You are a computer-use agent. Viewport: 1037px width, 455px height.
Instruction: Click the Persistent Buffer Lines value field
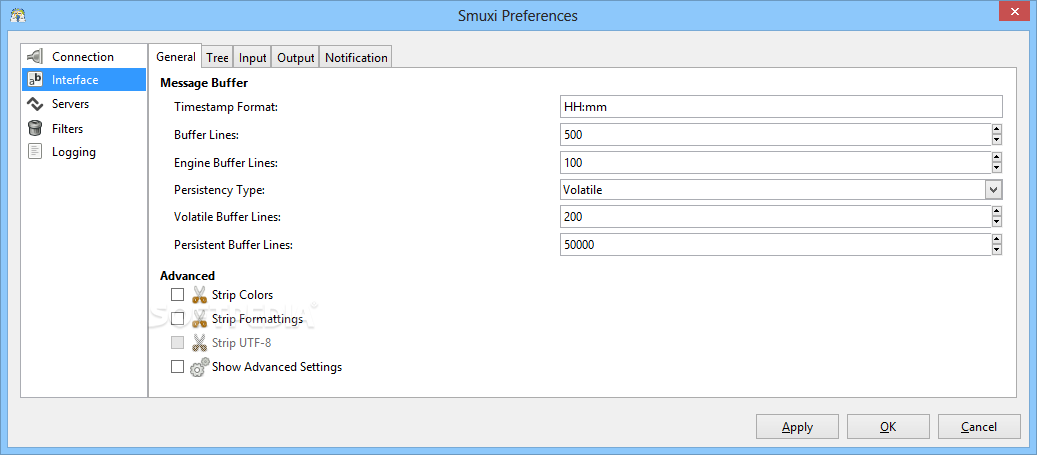776,245
